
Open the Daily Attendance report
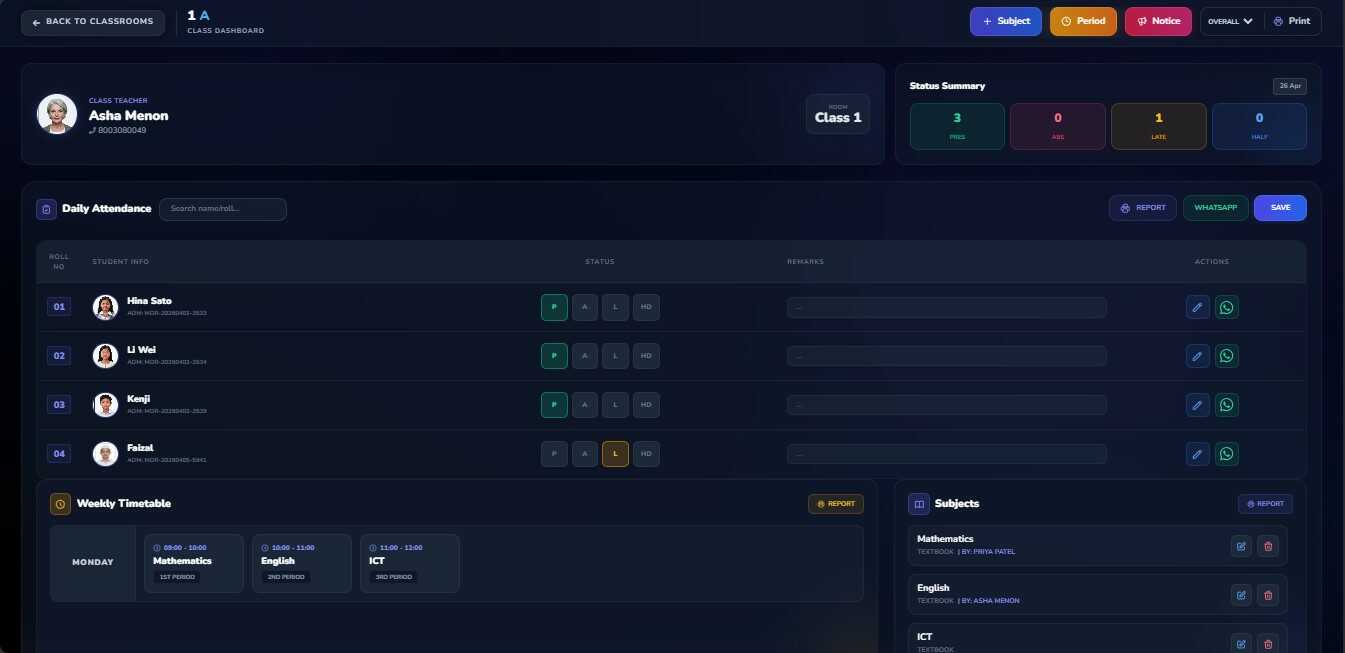coord(1143,208)
